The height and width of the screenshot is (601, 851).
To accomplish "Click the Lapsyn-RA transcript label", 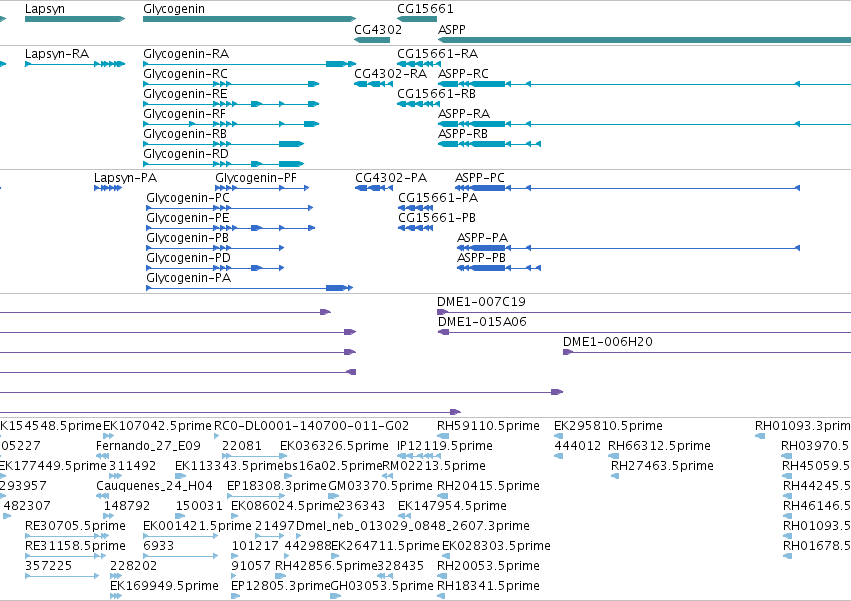I will (x=56, y=54).
